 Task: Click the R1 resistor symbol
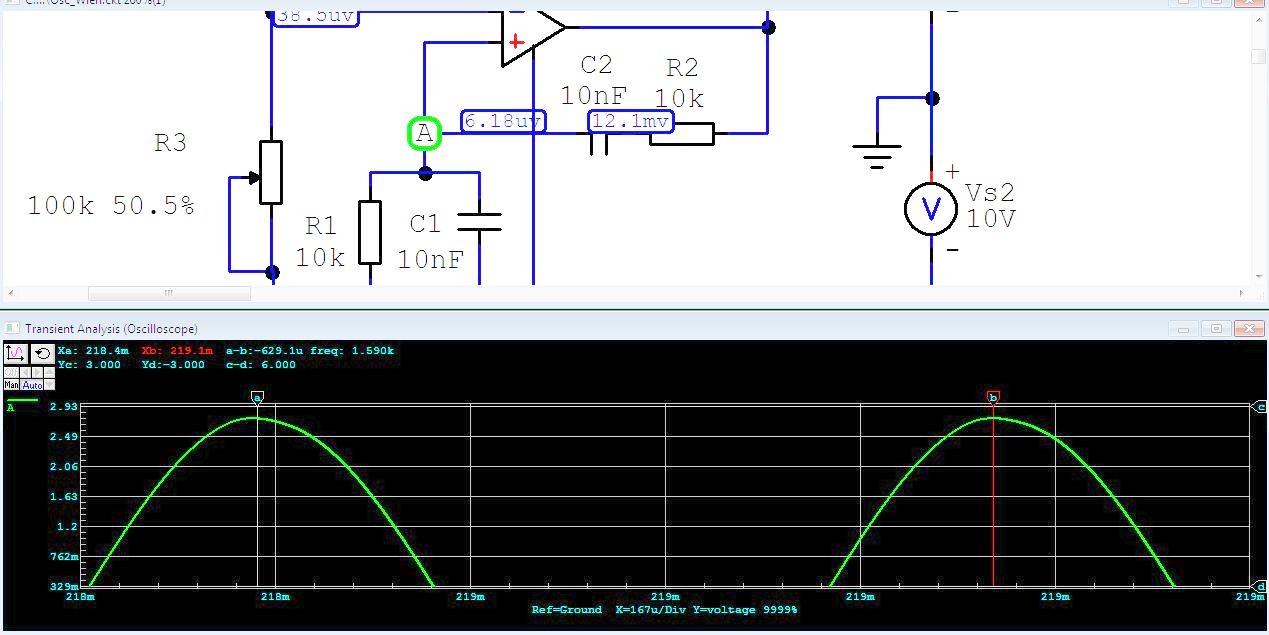[x=370, y=232]
